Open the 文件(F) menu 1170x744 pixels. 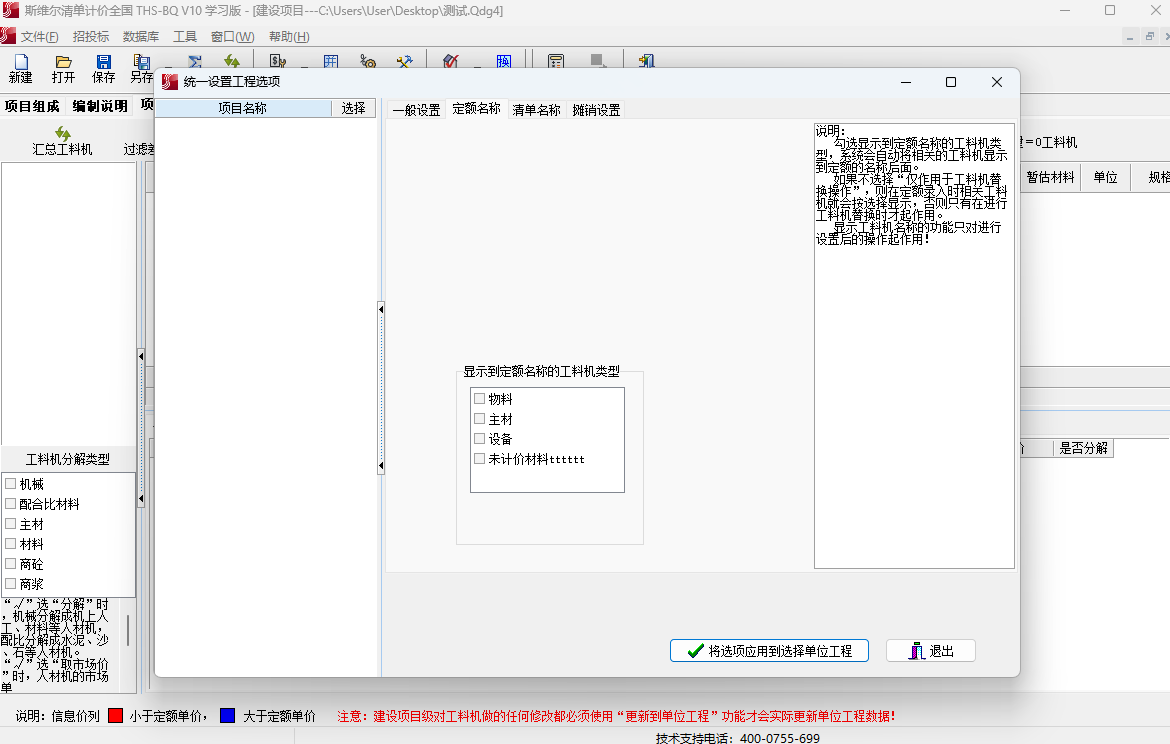click(x=40, y=37)
